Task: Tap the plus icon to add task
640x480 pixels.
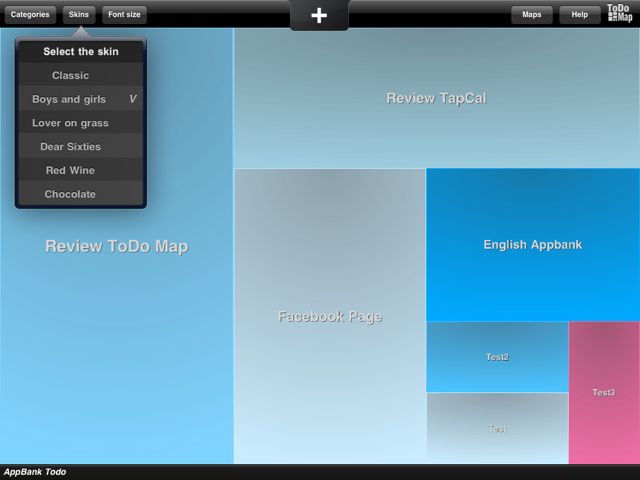Action: tap(319, 16)
